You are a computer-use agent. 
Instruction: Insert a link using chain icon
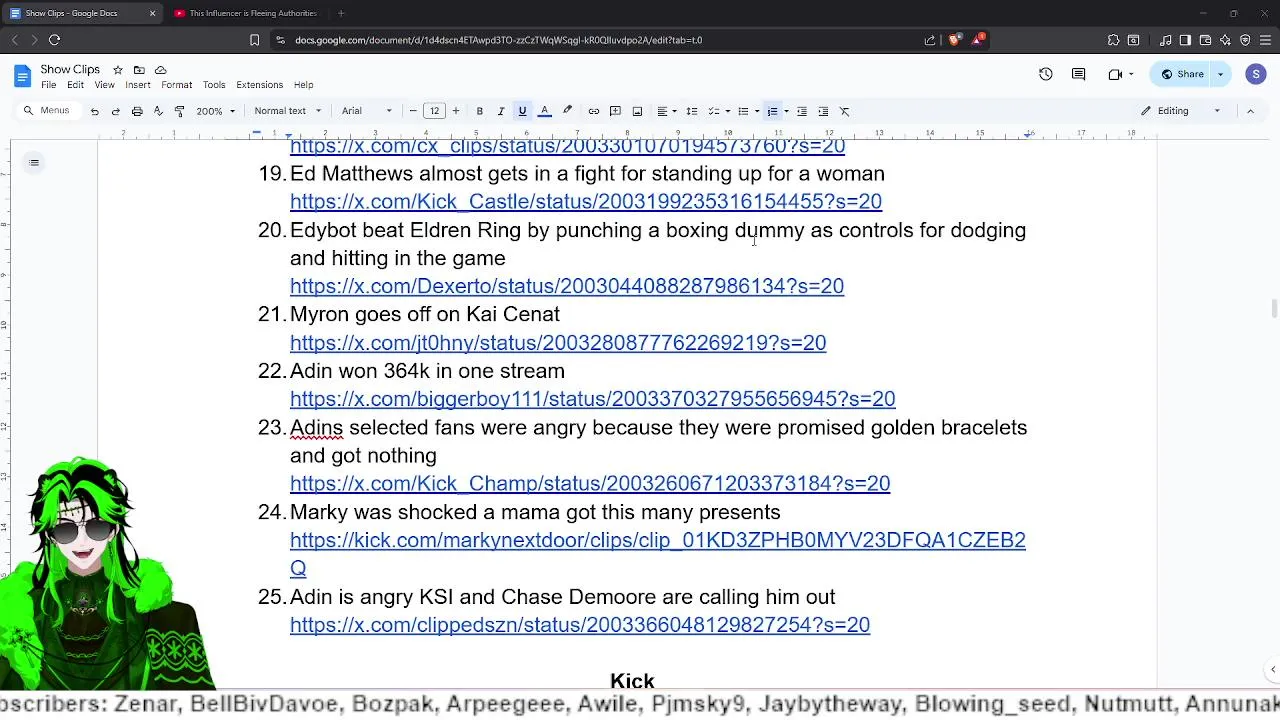coord(594,111)
